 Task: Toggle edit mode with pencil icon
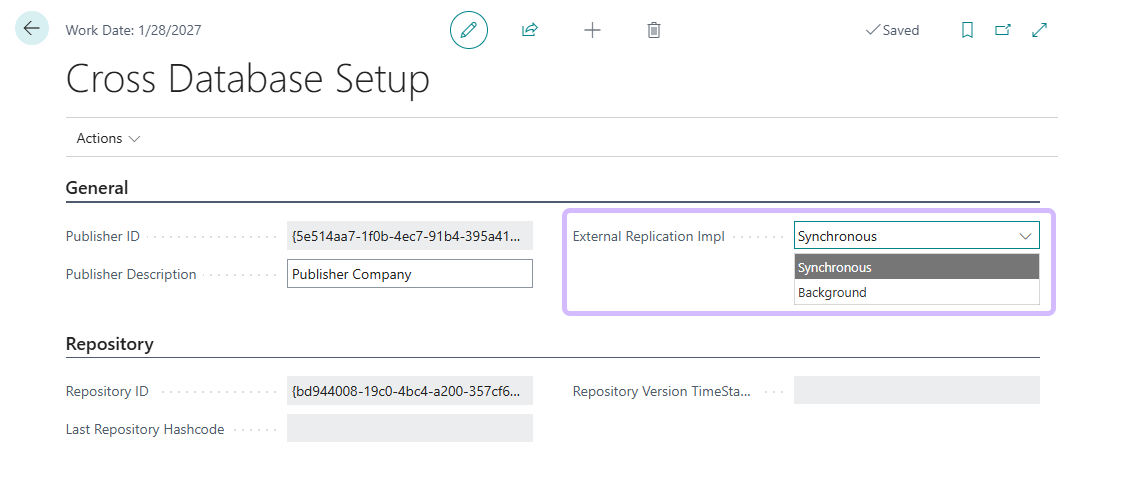(468, 30)
